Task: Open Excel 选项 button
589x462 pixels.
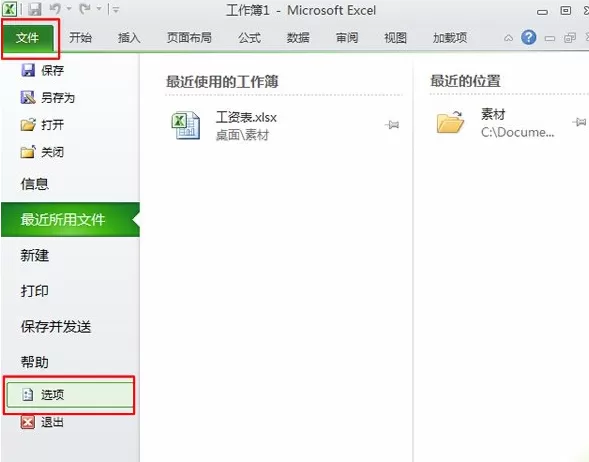Action: pyautogui.click(x=70, y=395)
